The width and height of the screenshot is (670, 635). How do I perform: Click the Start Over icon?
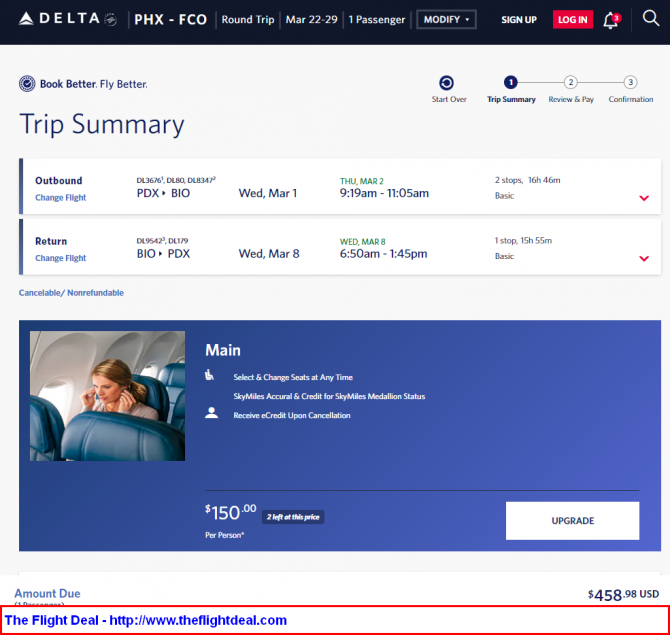click(447, 83)
